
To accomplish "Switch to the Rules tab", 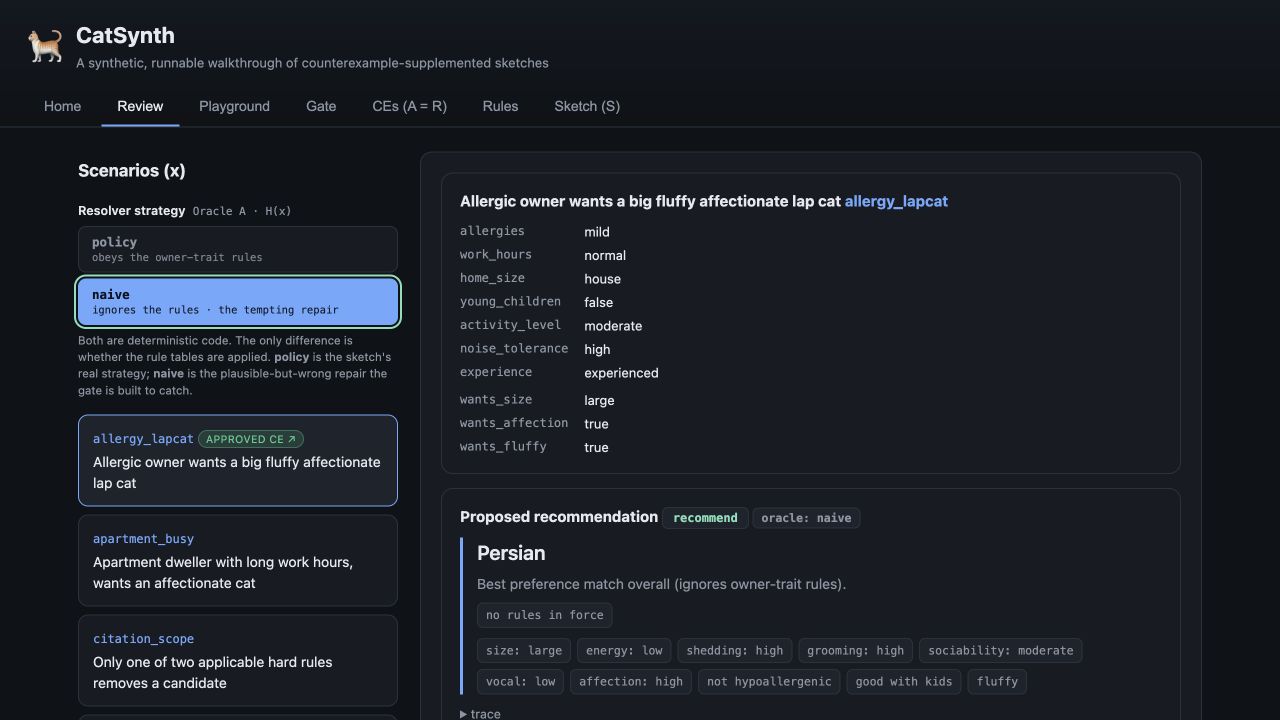I will pos(500,106).
